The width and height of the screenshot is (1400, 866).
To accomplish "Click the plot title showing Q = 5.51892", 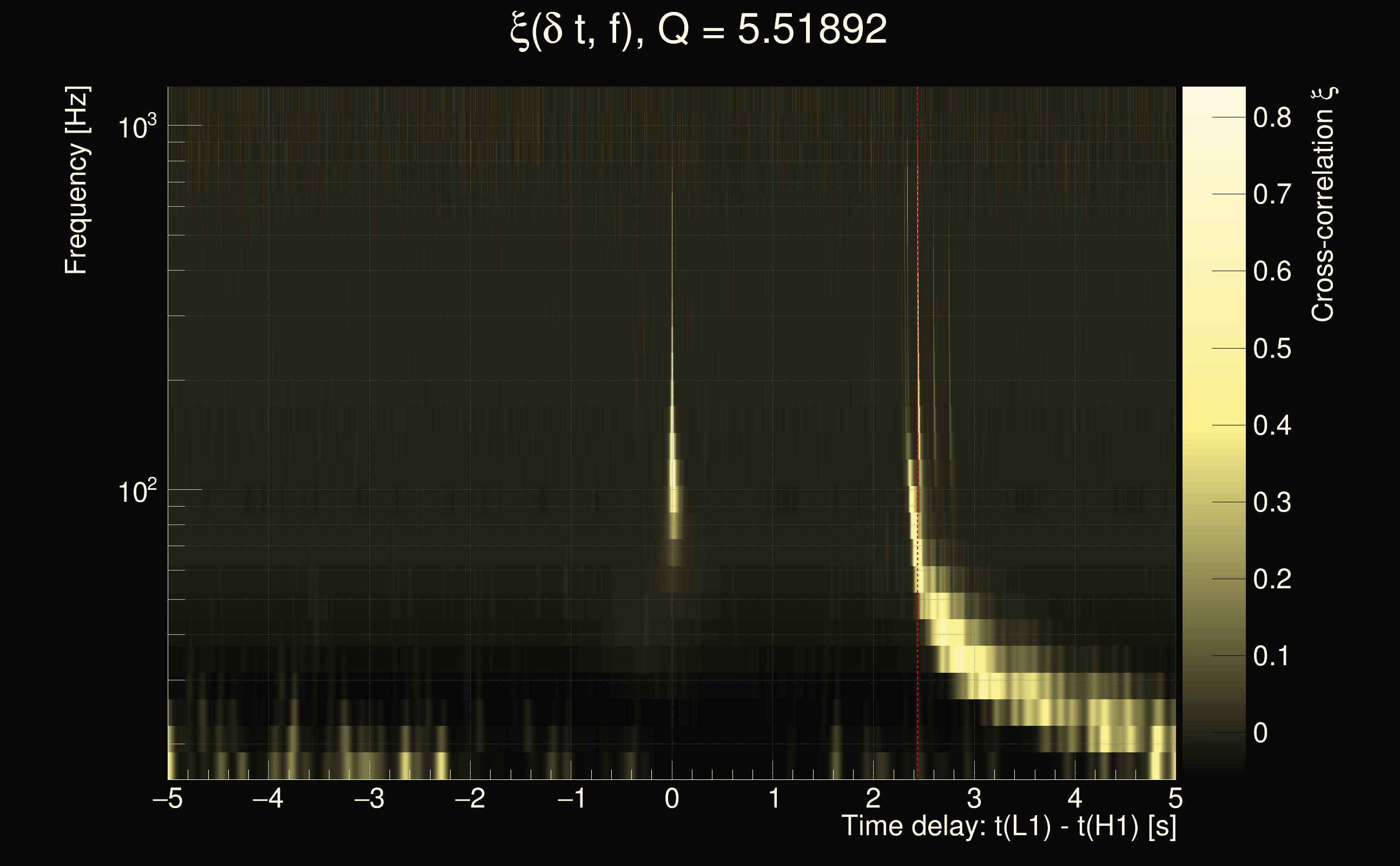I will (698, 30).
